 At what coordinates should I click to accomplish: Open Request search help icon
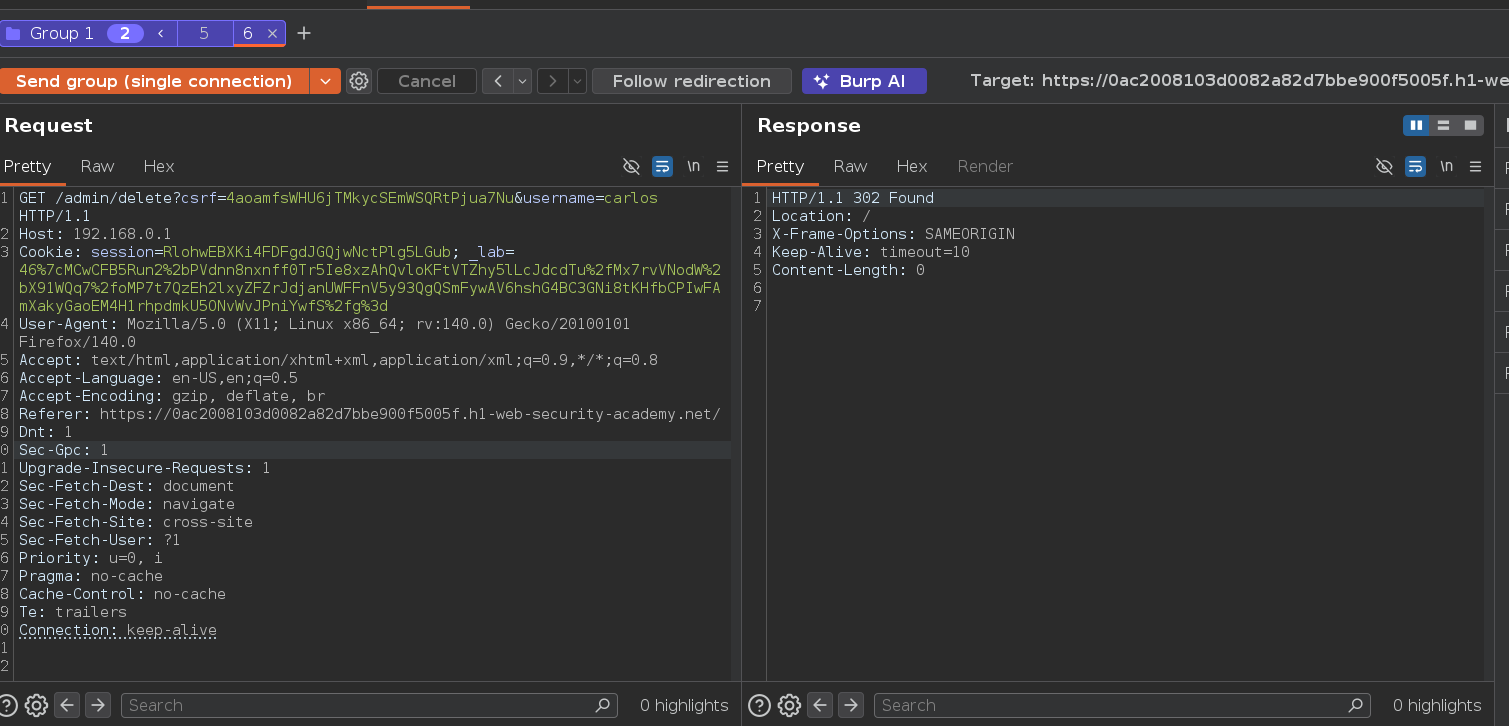pos(7,705)
